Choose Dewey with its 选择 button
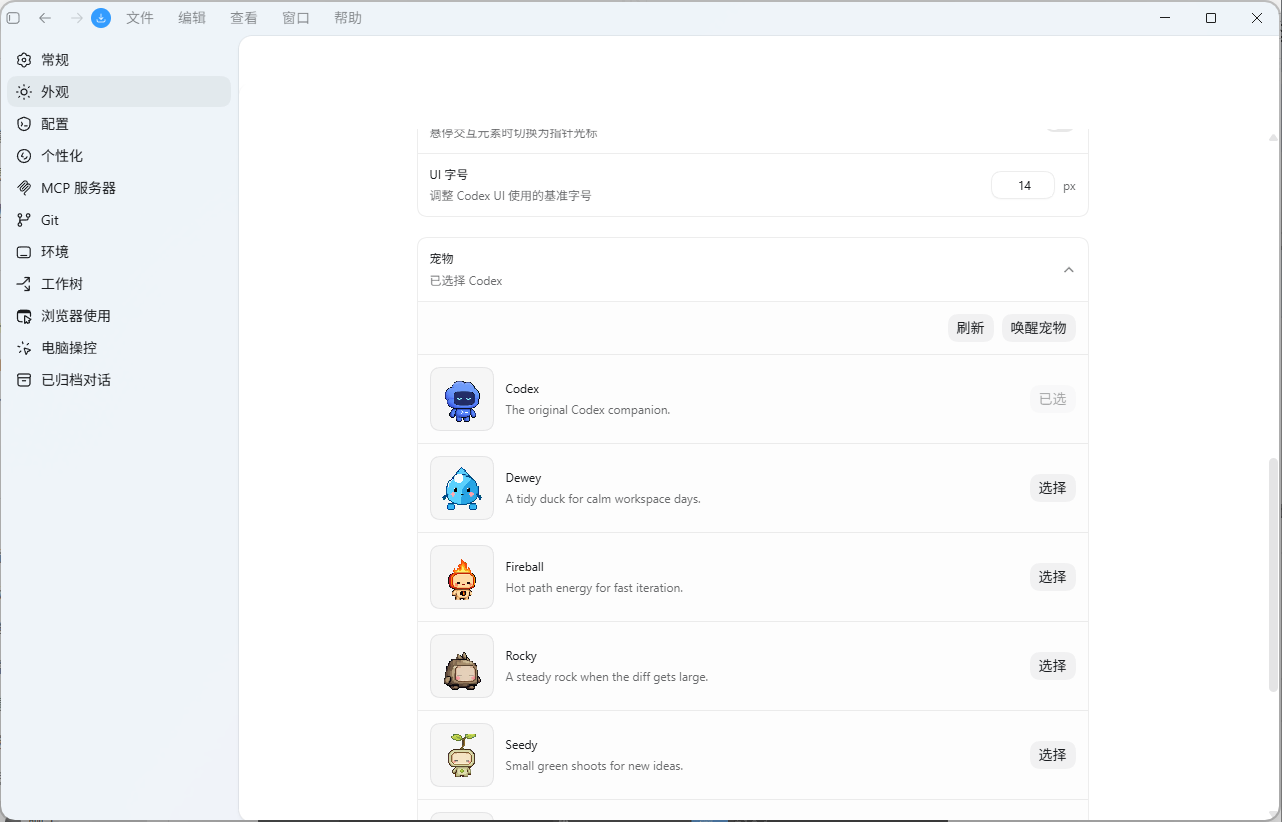 click(1052, 488)
